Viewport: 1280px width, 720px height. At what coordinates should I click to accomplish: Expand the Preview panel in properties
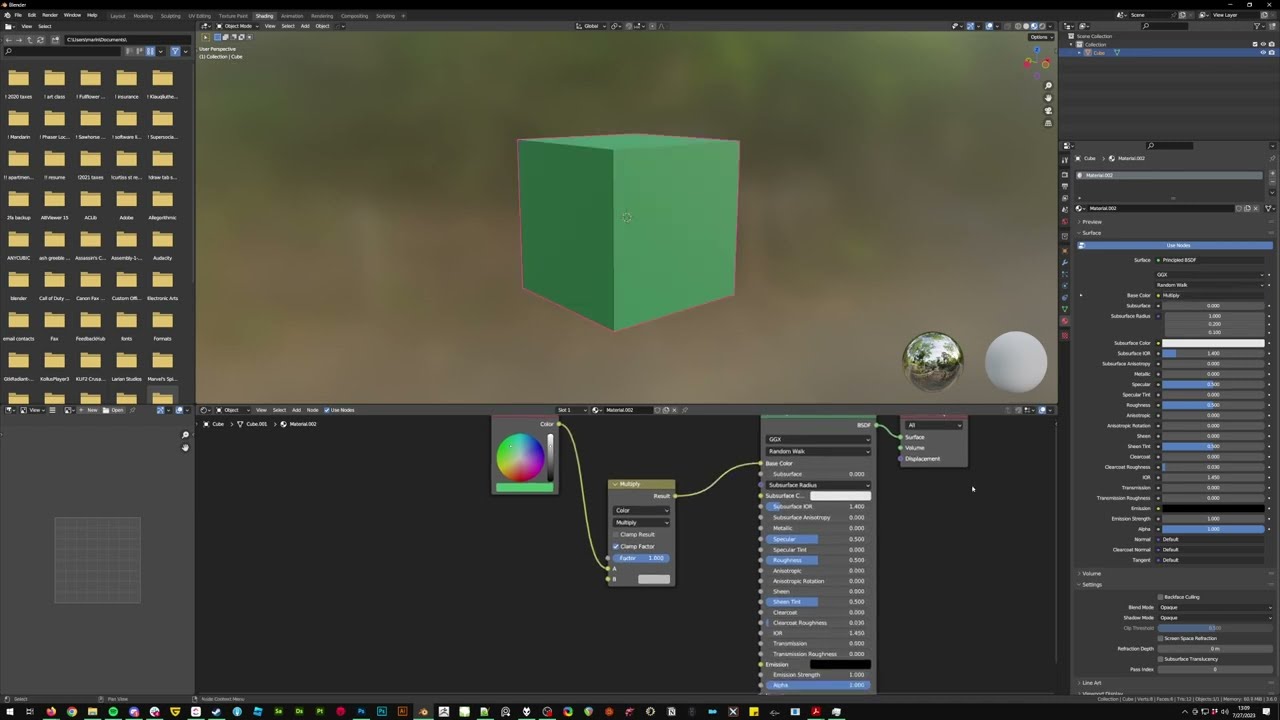pyautogui.click(x=1091, y=221)
